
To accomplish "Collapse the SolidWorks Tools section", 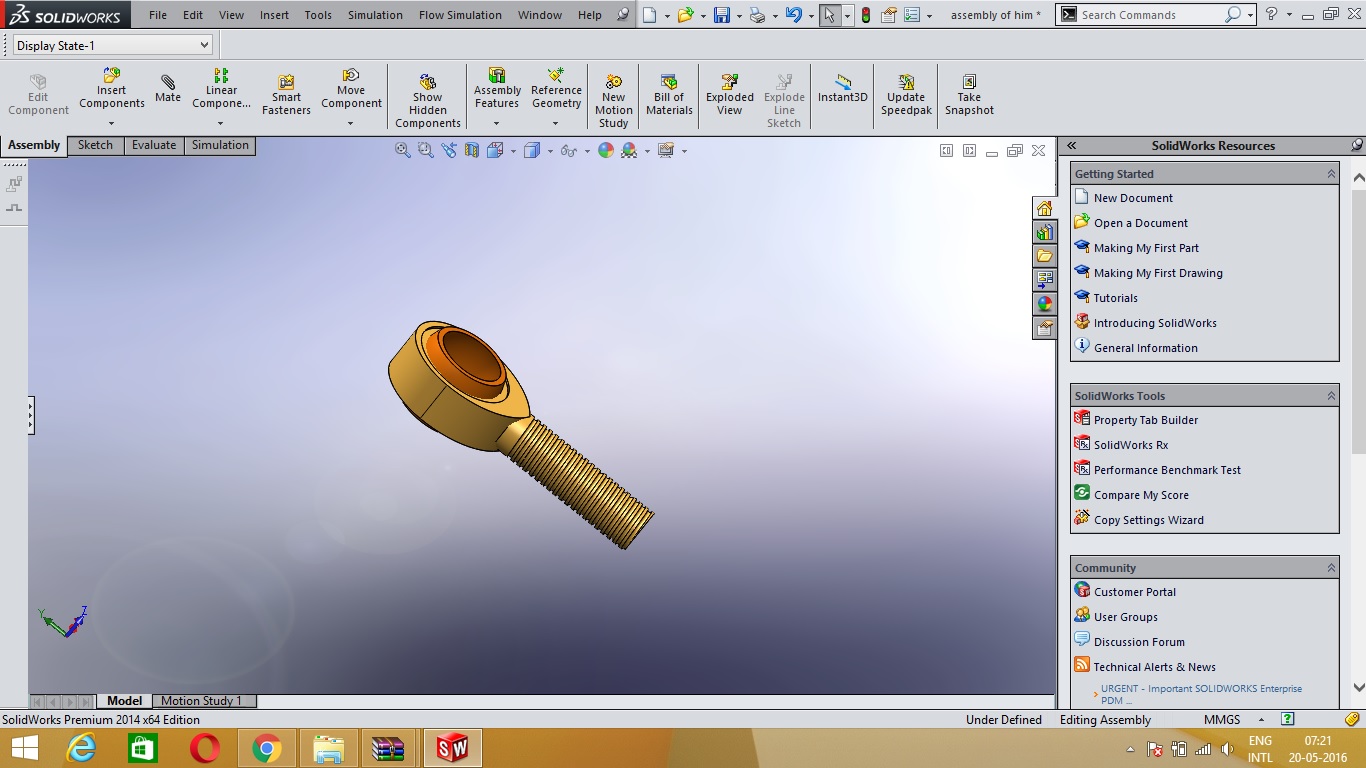I will (x=1331, y=396).
